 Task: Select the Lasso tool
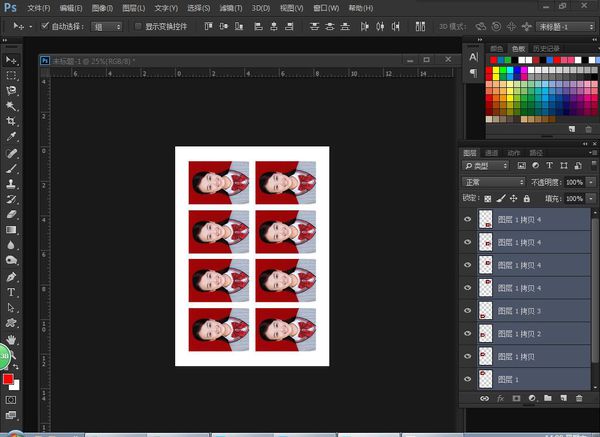pos(11,91)
